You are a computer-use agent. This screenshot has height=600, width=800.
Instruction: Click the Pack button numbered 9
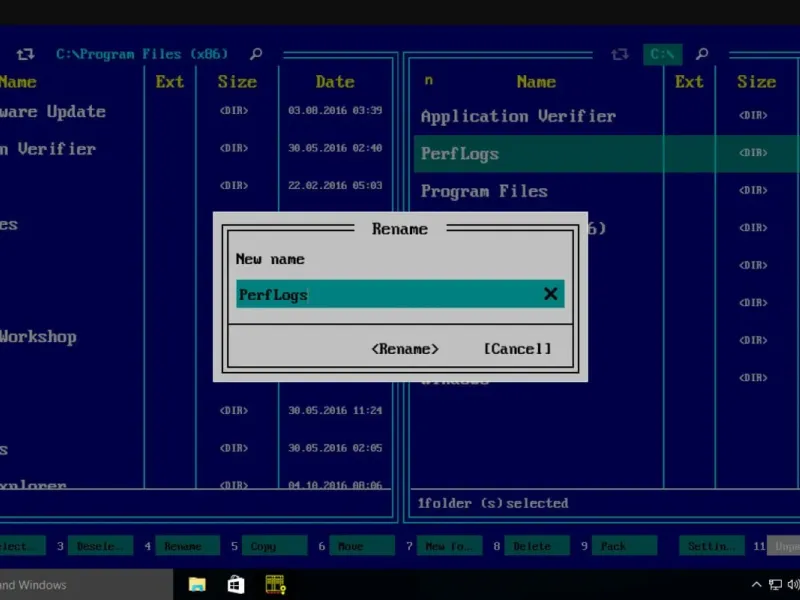pos(624,546)
